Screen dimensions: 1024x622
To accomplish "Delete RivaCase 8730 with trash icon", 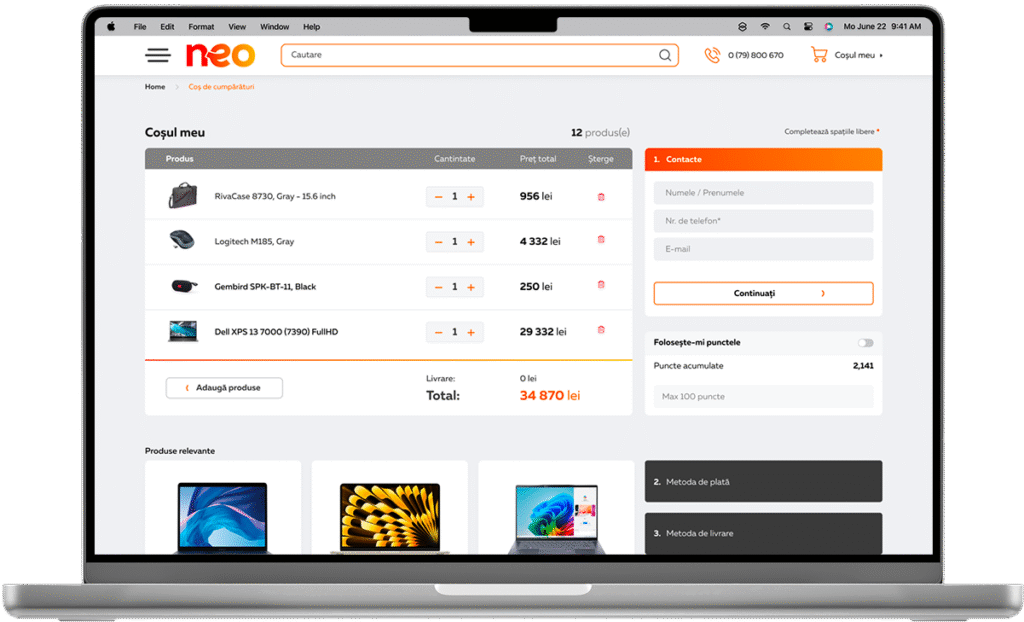I will tap(601, 197).
